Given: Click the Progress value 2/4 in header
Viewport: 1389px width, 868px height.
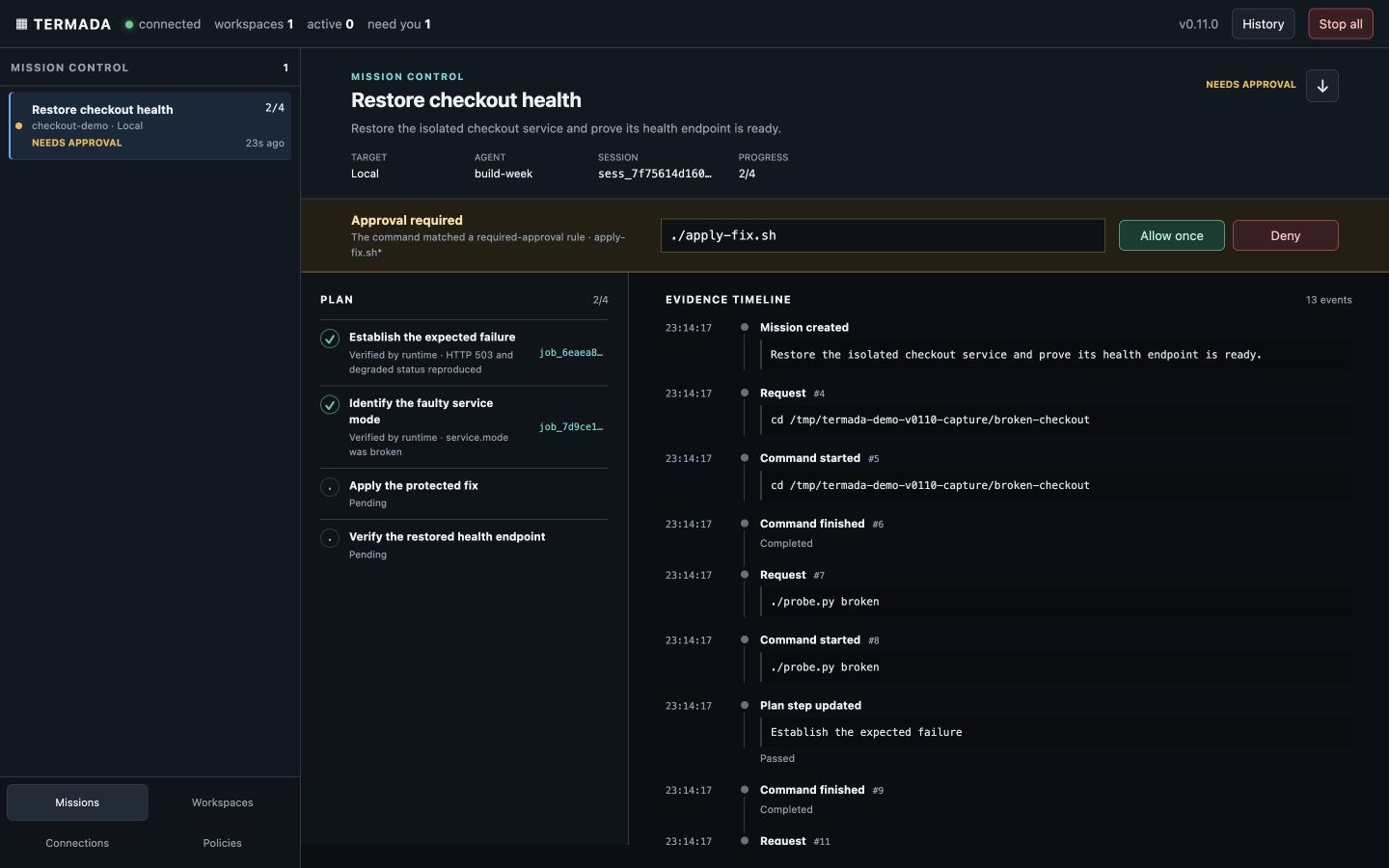Looking at the screenshot, I should pos(747,174).
